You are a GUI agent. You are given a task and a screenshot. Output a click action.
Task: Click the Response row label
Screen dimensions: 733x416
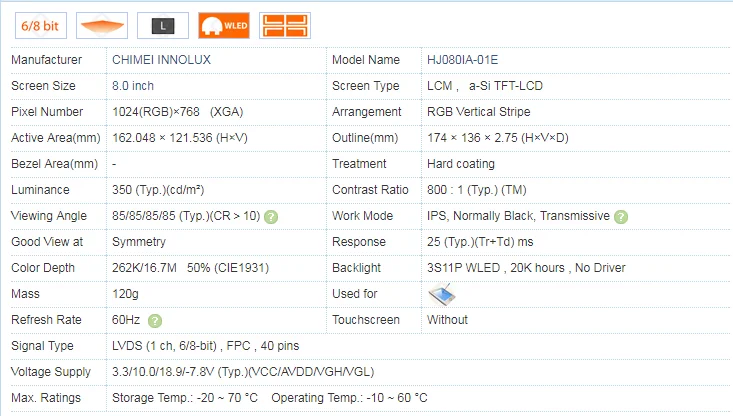click(x=359, y=242)
